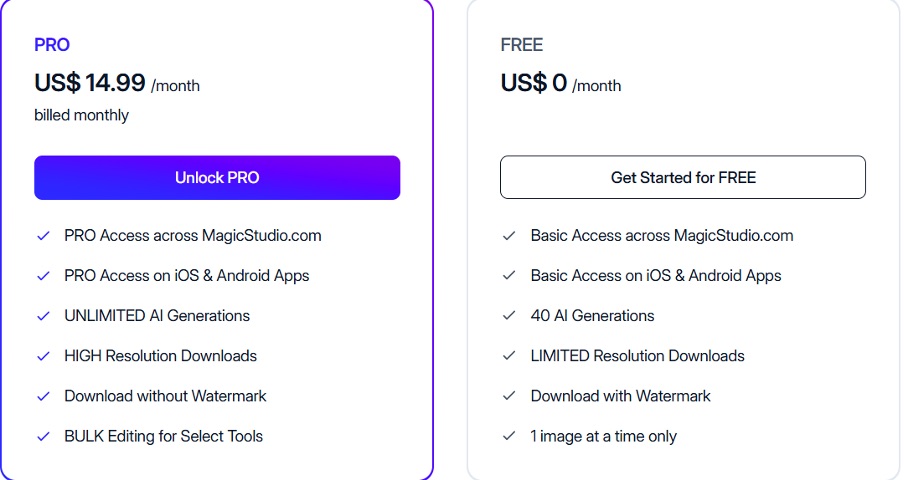Click checkmark beside Download without Watermark

click(43, 396)
